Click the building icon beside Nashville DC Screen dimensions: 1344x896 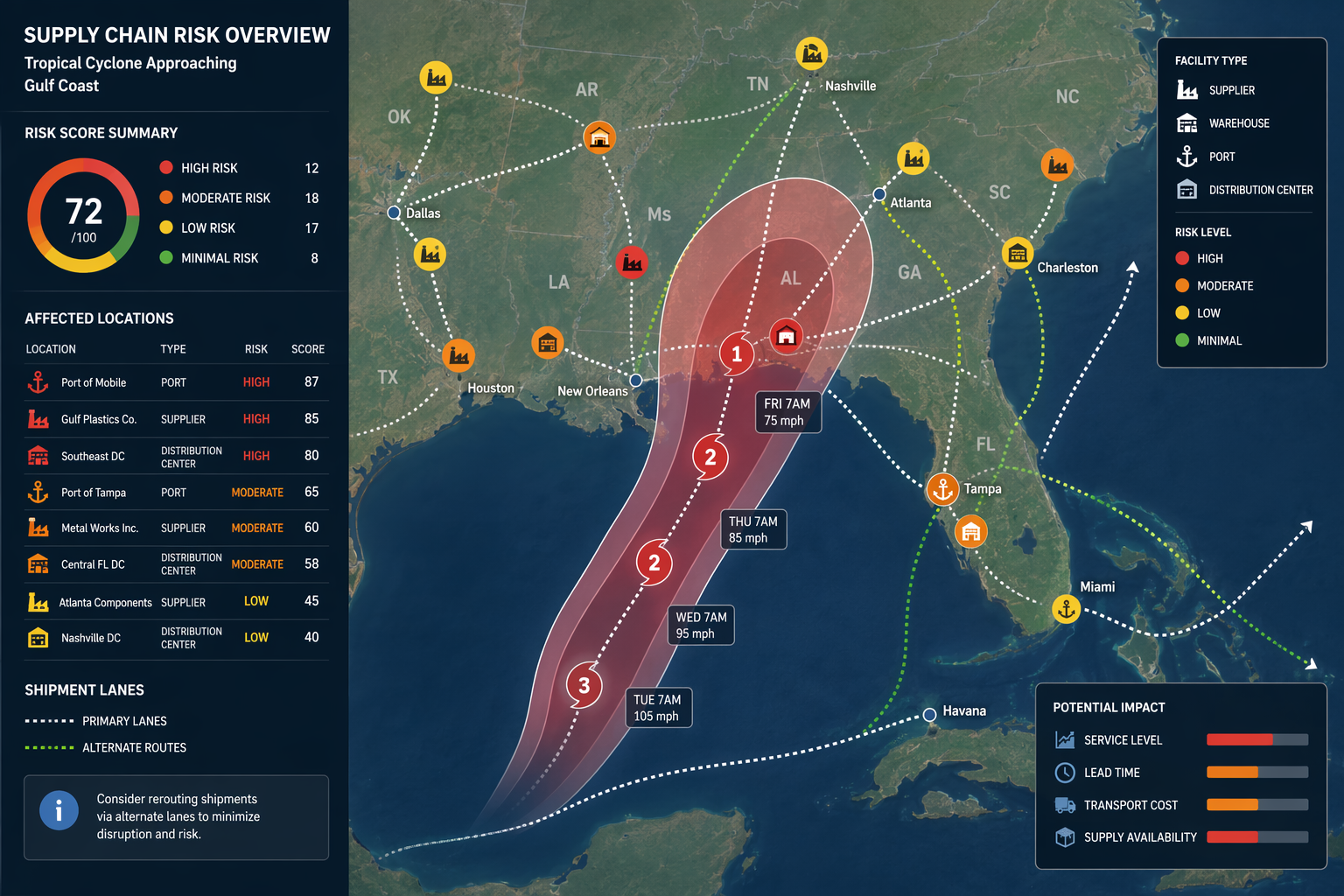[x=38, y=638]
